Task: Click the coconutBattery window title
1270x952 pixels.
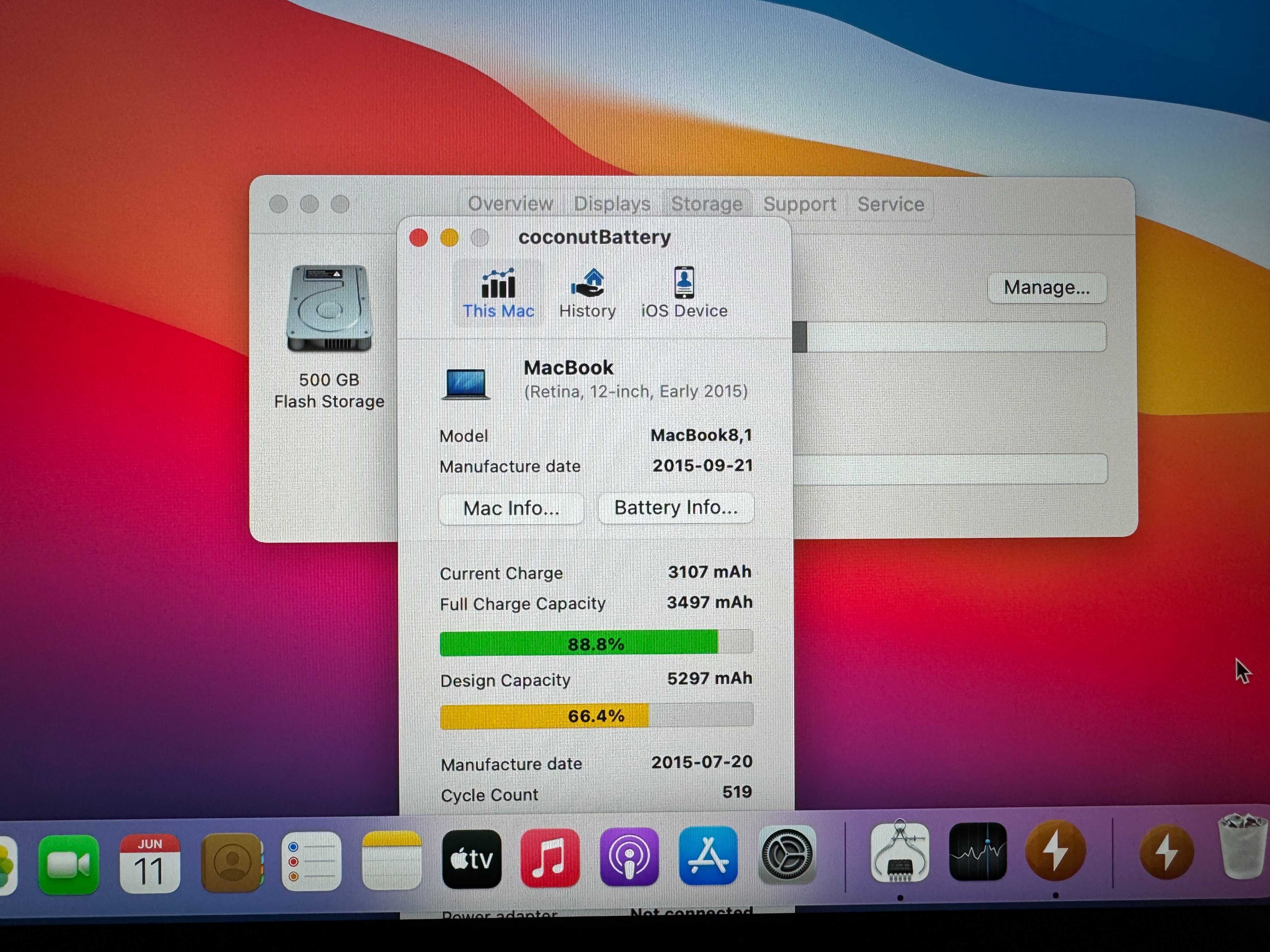Action: [594, 237]
